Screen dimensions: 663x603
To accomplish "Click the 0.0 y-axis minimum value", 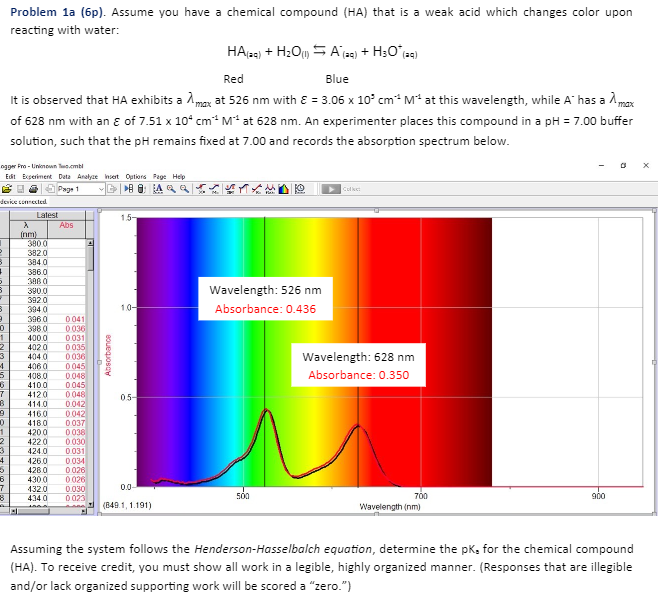I will point(126,487).
